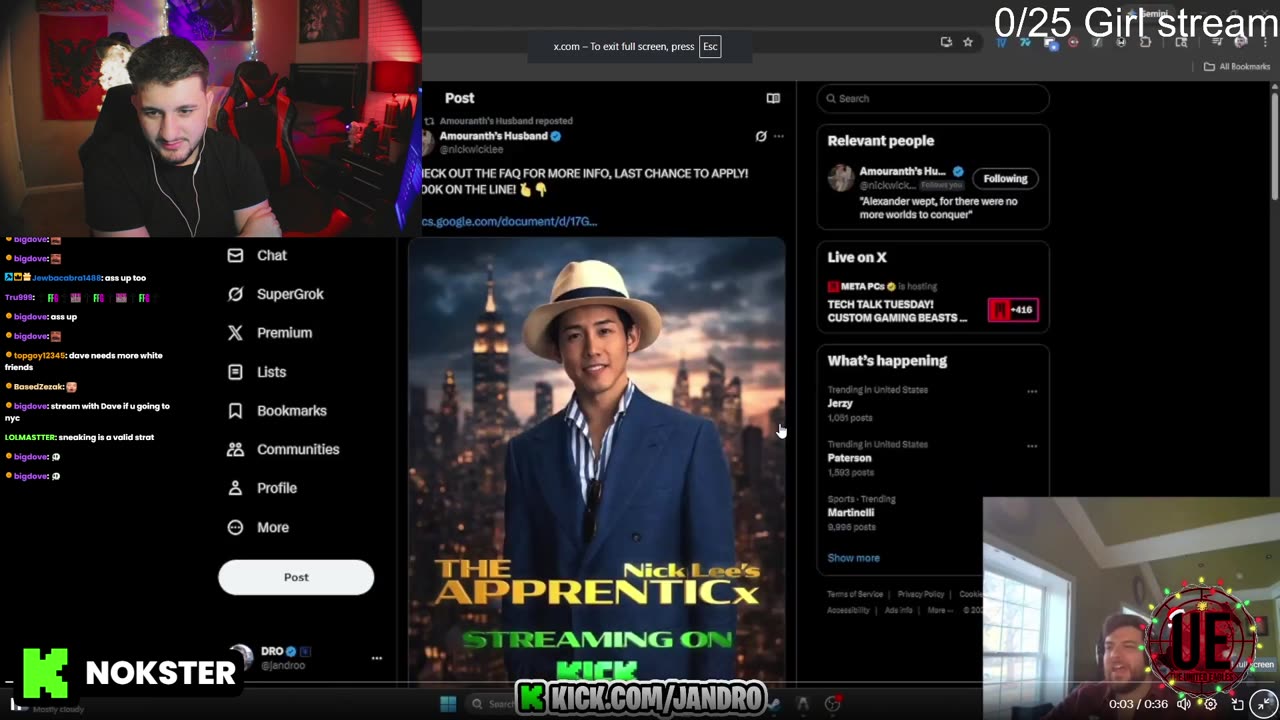This screenshot has height=720, width=1280.
Task: Click the poster's @nickwicklee handle
Action: pos(471,149)
